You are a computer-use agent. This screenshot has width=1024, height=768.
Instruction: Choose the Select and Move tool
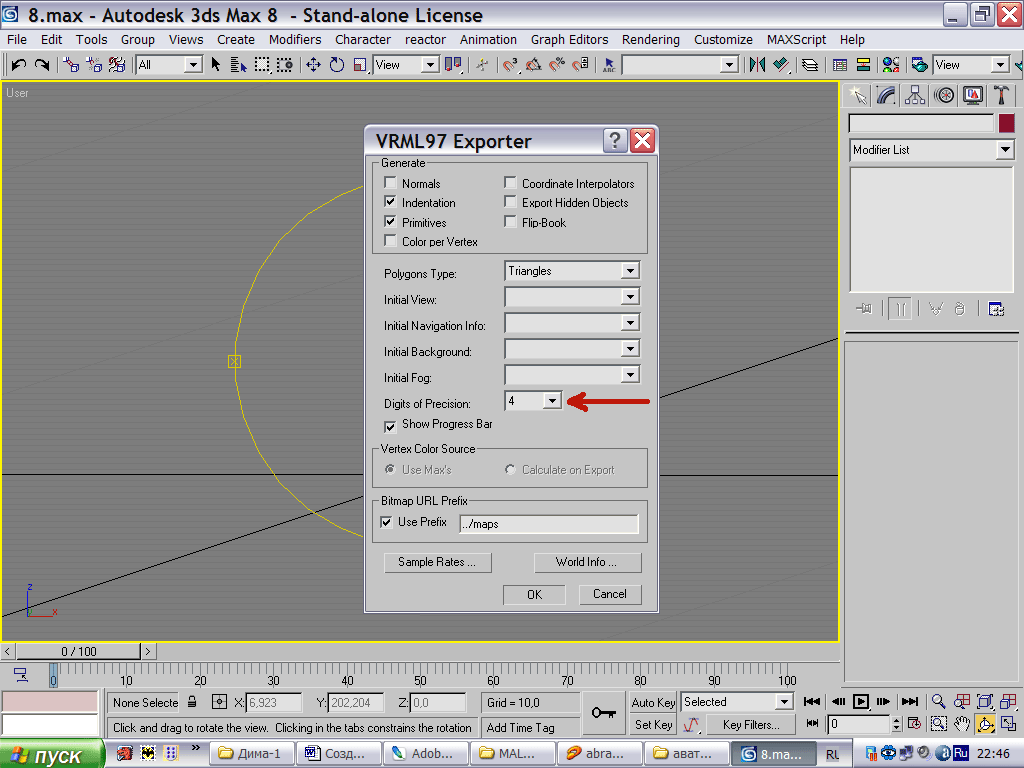click(313, 65)
